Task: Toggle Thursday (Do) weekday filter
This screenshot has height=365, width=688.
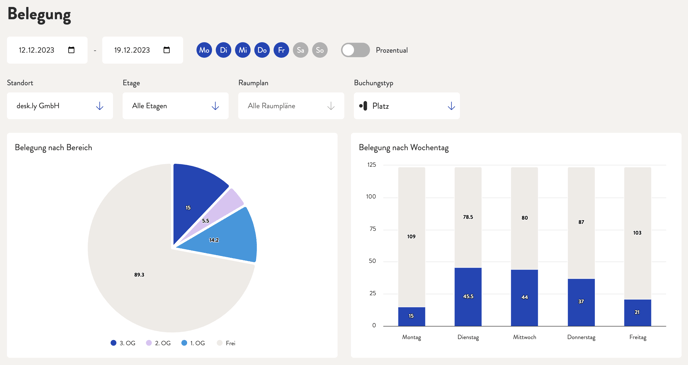Action: click(x=262, y=50)
